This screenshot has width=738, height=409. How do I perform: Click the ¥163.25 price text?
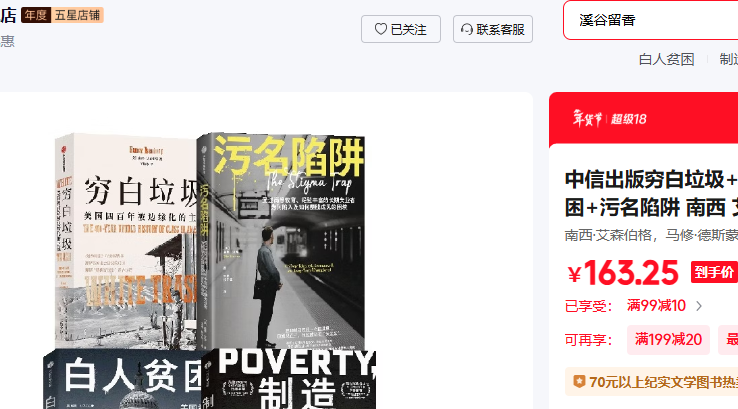[x=623, y=273]
